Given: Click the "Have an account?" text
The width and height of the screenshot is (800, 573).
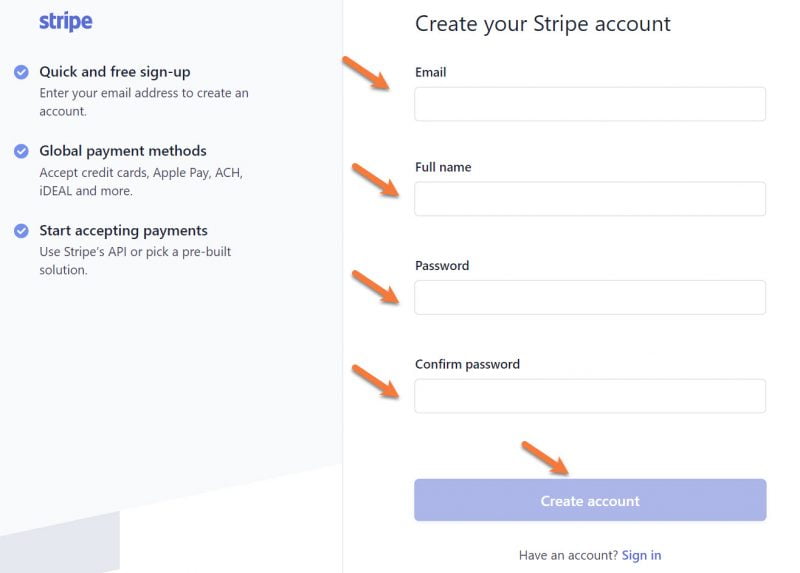Looking at the screenshot, I should 567,555.
